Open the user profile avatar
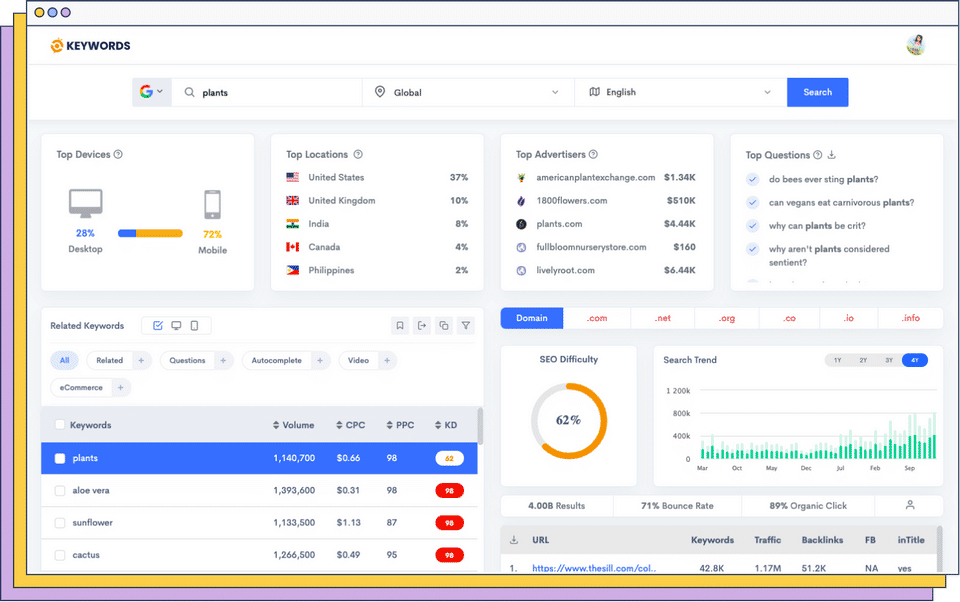960x602 pixels. pos(916,45)
